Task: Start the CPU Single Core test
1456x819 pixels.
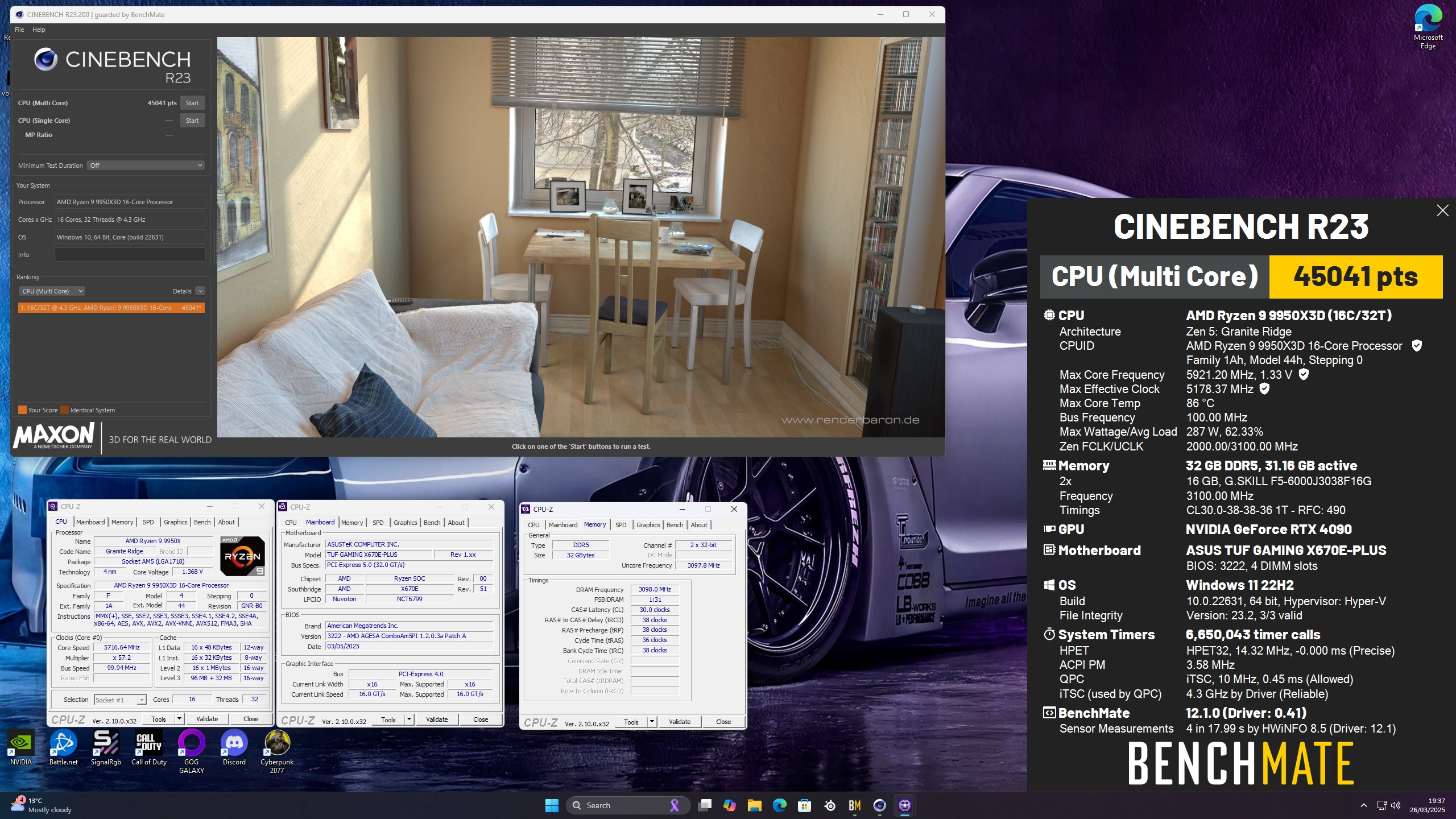Action: (192, 121)
